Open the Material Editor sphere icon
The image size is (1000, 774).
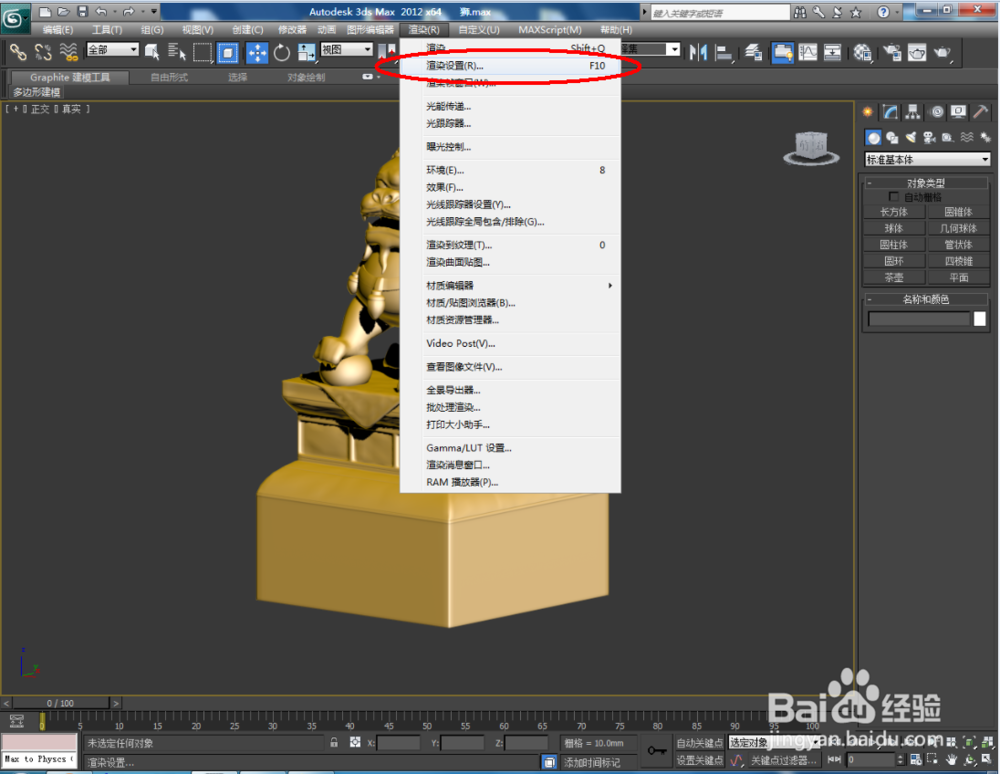(862, 52)
